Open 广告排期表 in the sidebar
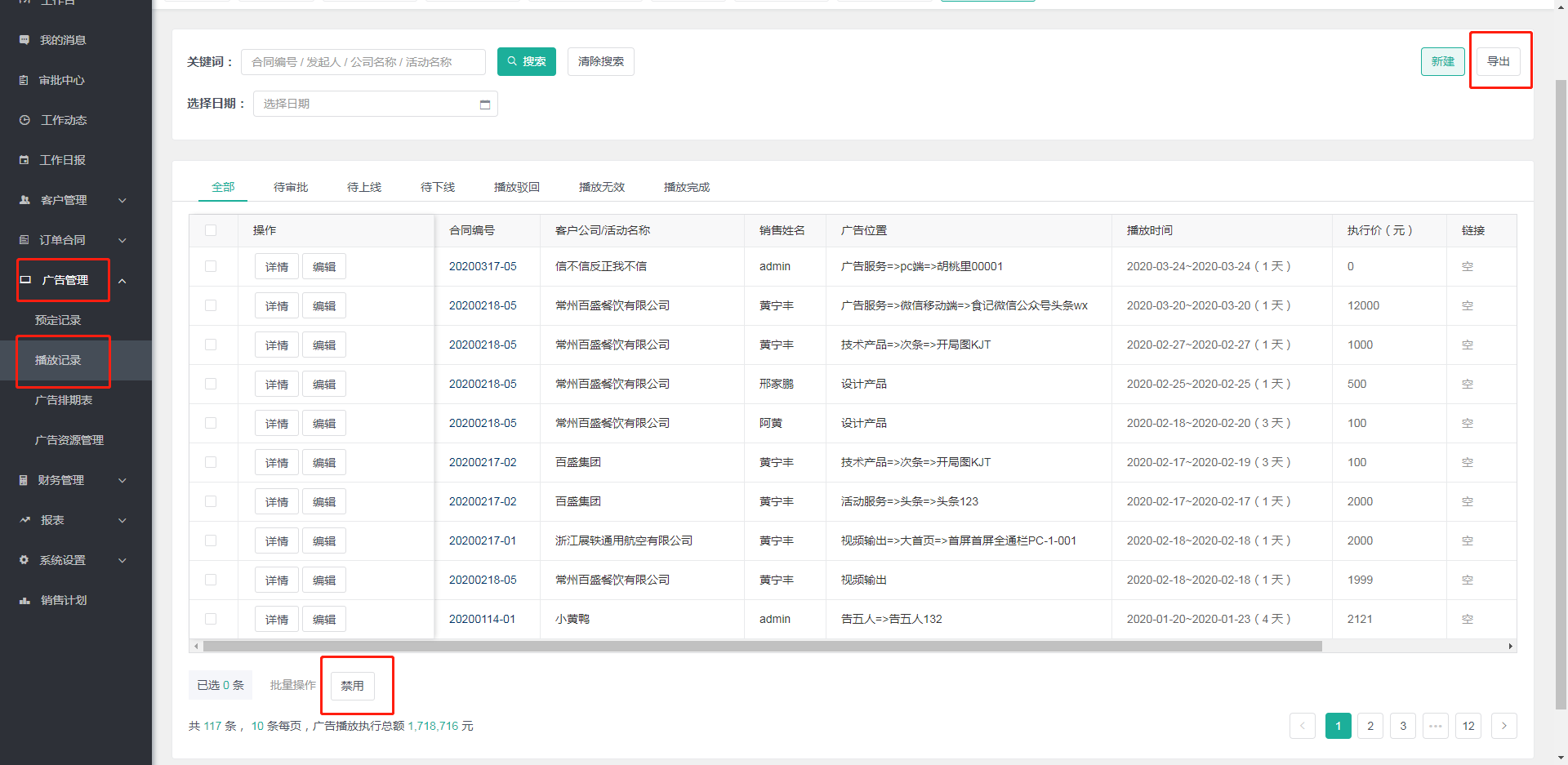 64,400
